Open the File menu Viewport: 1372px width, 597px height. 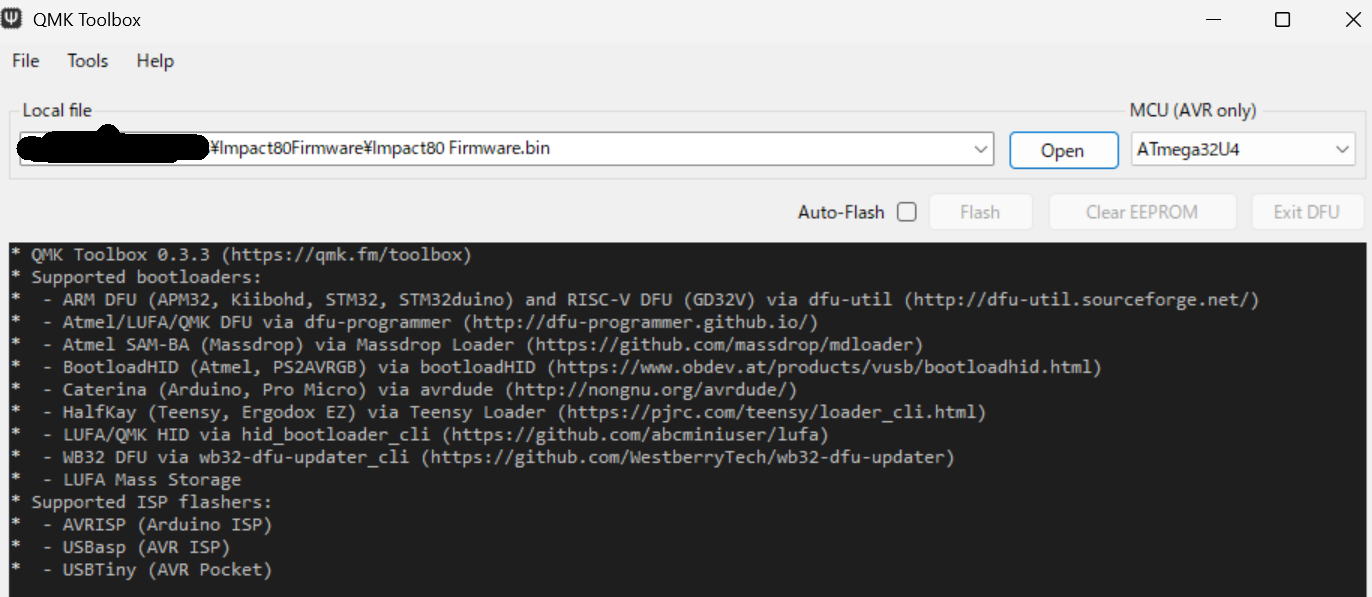26,61
